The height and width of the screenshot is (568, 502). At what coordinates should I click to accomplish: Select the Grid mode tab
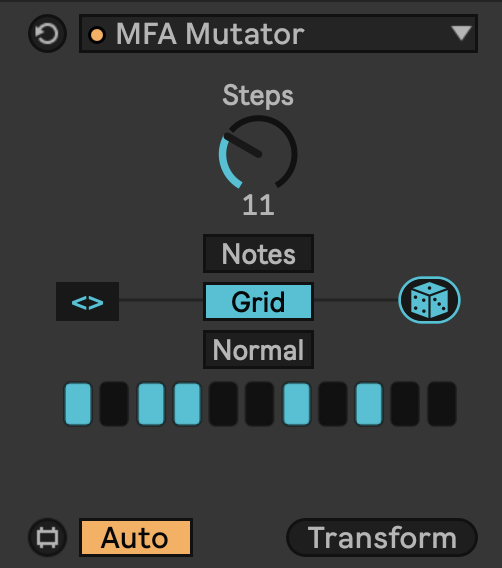(x=258, y=301)
